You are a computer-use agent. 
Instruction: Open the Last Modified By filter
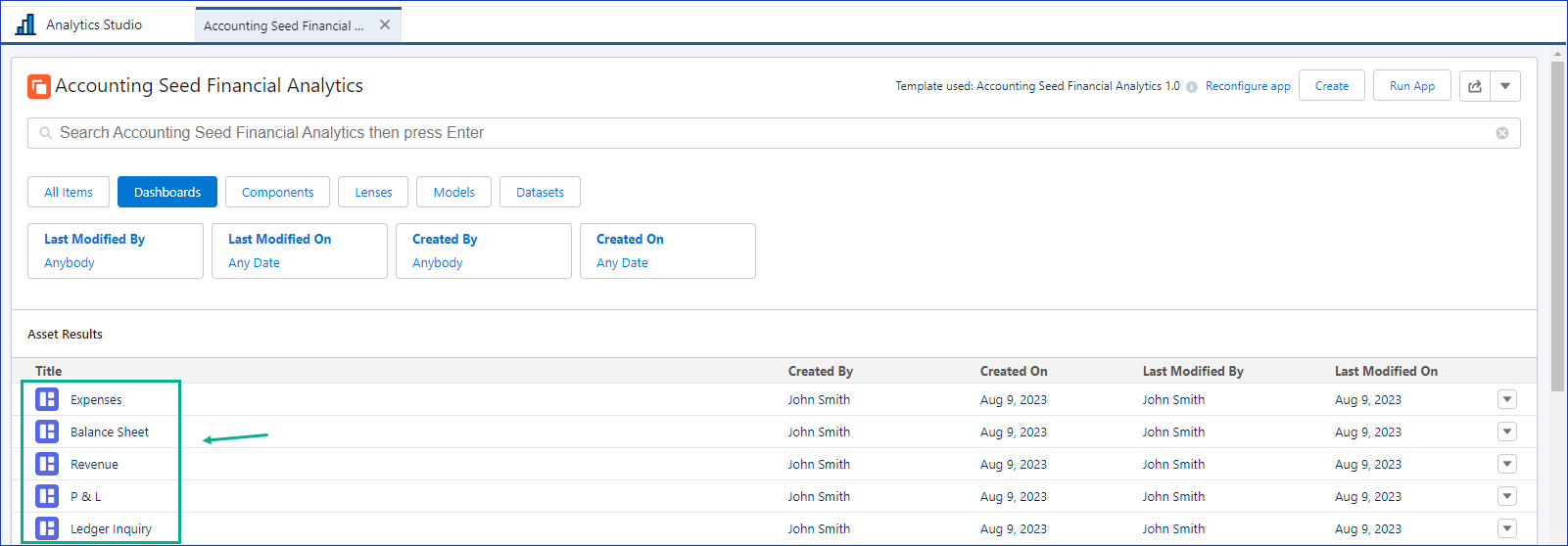[x=116, y=250]
